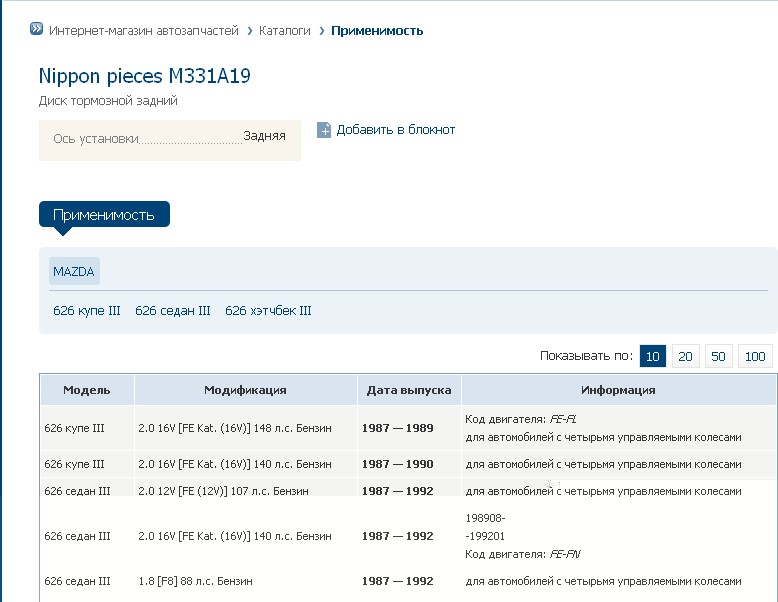
Task: Click the 'Ось установки' label
Action: 96,138
